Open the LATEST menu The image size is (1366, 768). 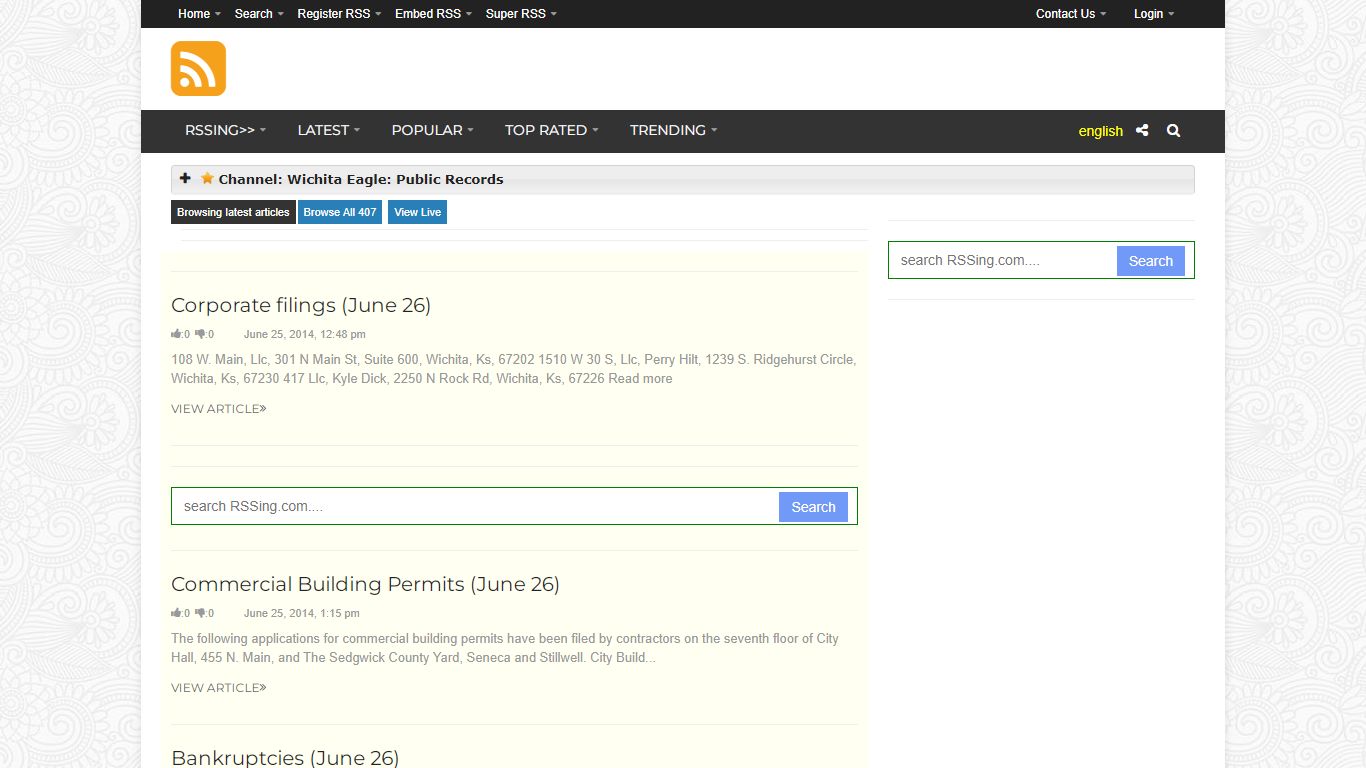point(328,130)
